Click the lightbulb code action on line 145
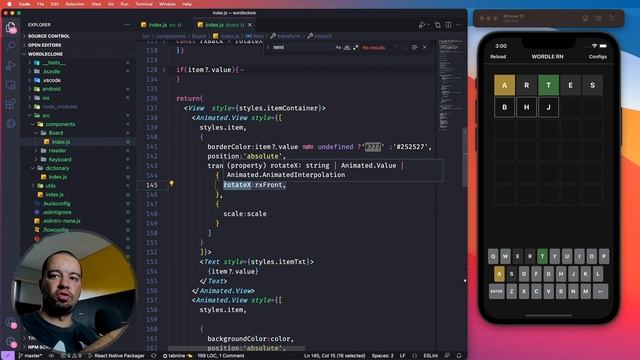The image size is (640, 360). pyautogui.click(x=171, y=184)
